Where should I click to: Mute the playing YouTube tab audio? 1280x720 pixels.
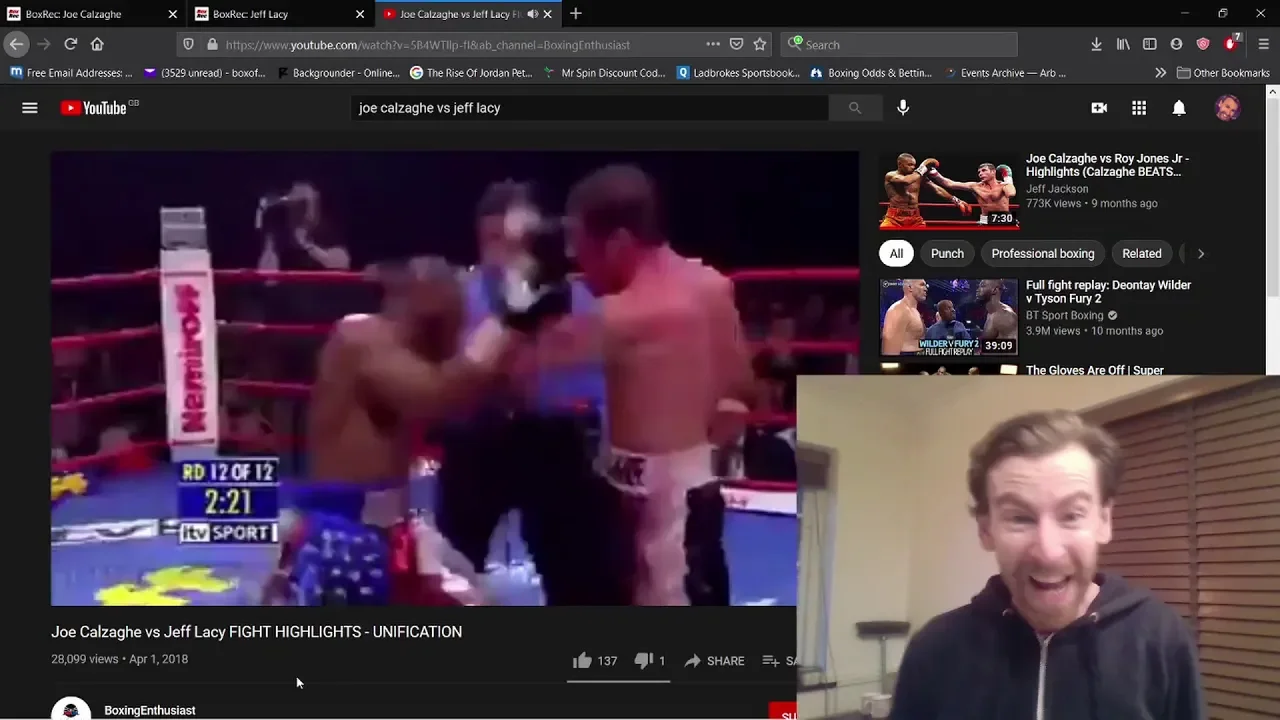tap(532, 14)
